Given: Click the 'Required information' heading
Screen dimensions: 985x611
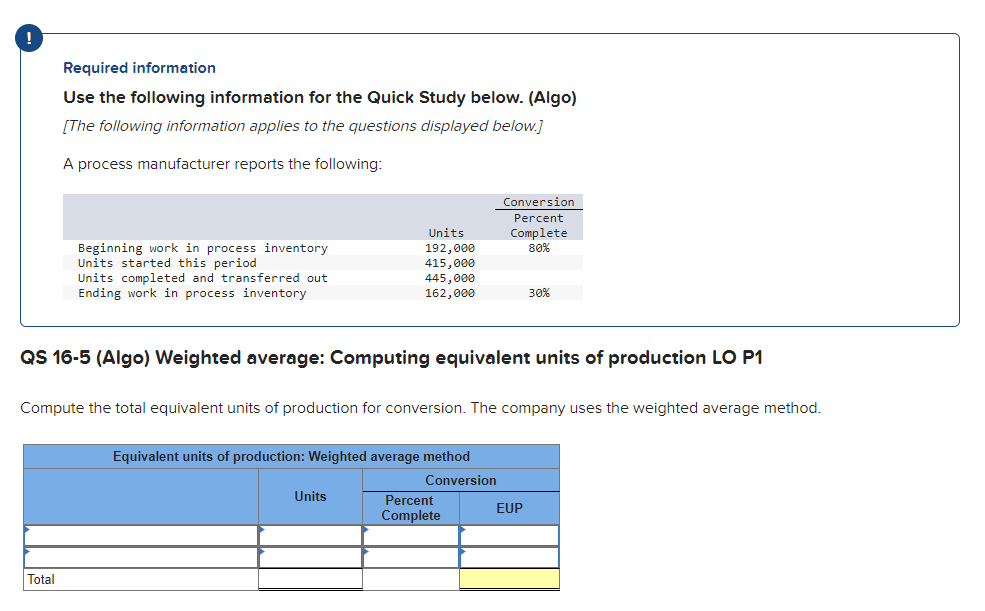Looking at the screenshot, I should click(x=139, y=68).
